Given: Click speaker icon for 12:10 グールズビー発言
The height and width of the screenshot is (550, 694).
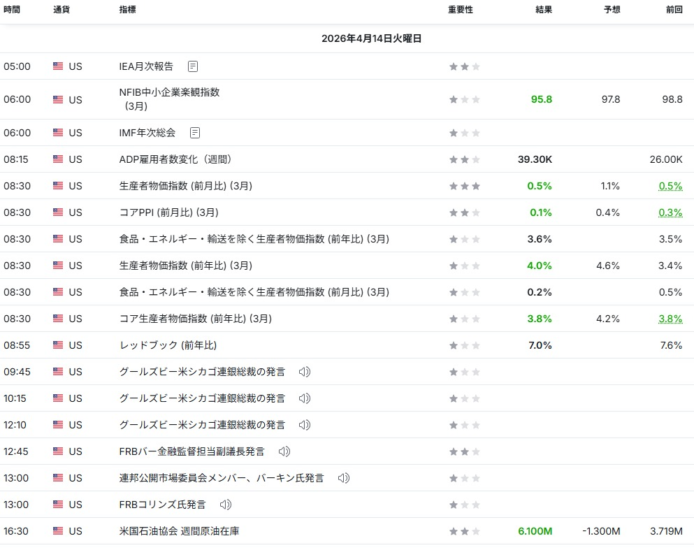Looking at the screenshot, I should [305, 425].
